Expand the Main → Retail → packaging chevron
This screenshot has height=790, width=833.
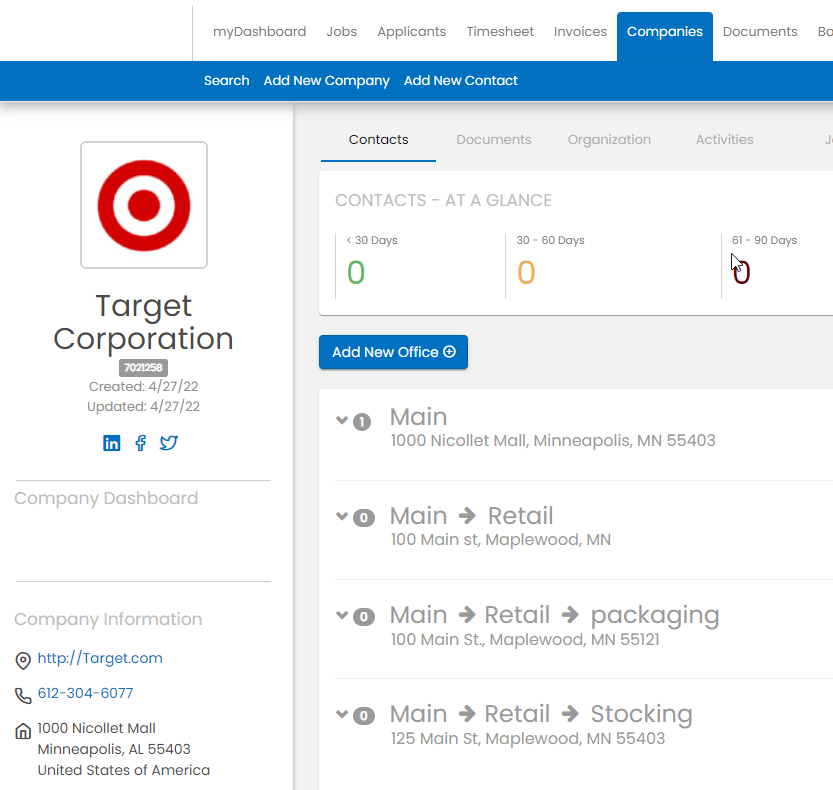pos(342,615)
